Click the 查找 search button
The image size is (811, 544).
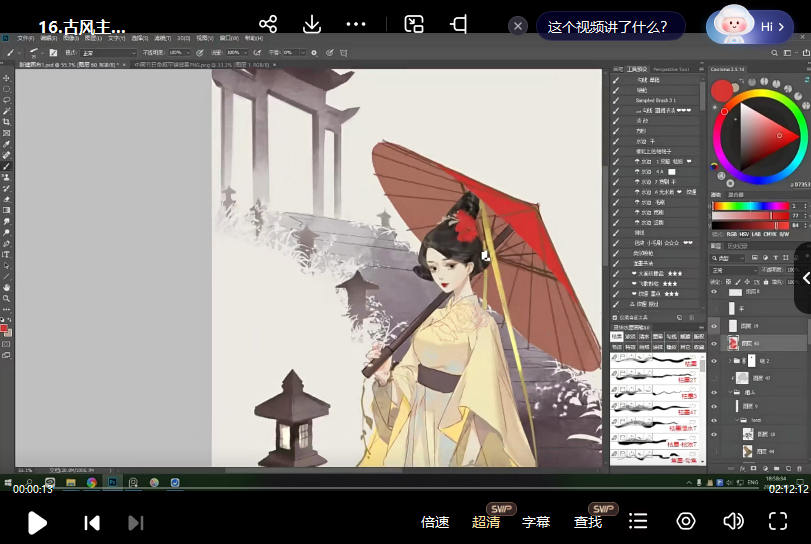(x=588, y=521)
